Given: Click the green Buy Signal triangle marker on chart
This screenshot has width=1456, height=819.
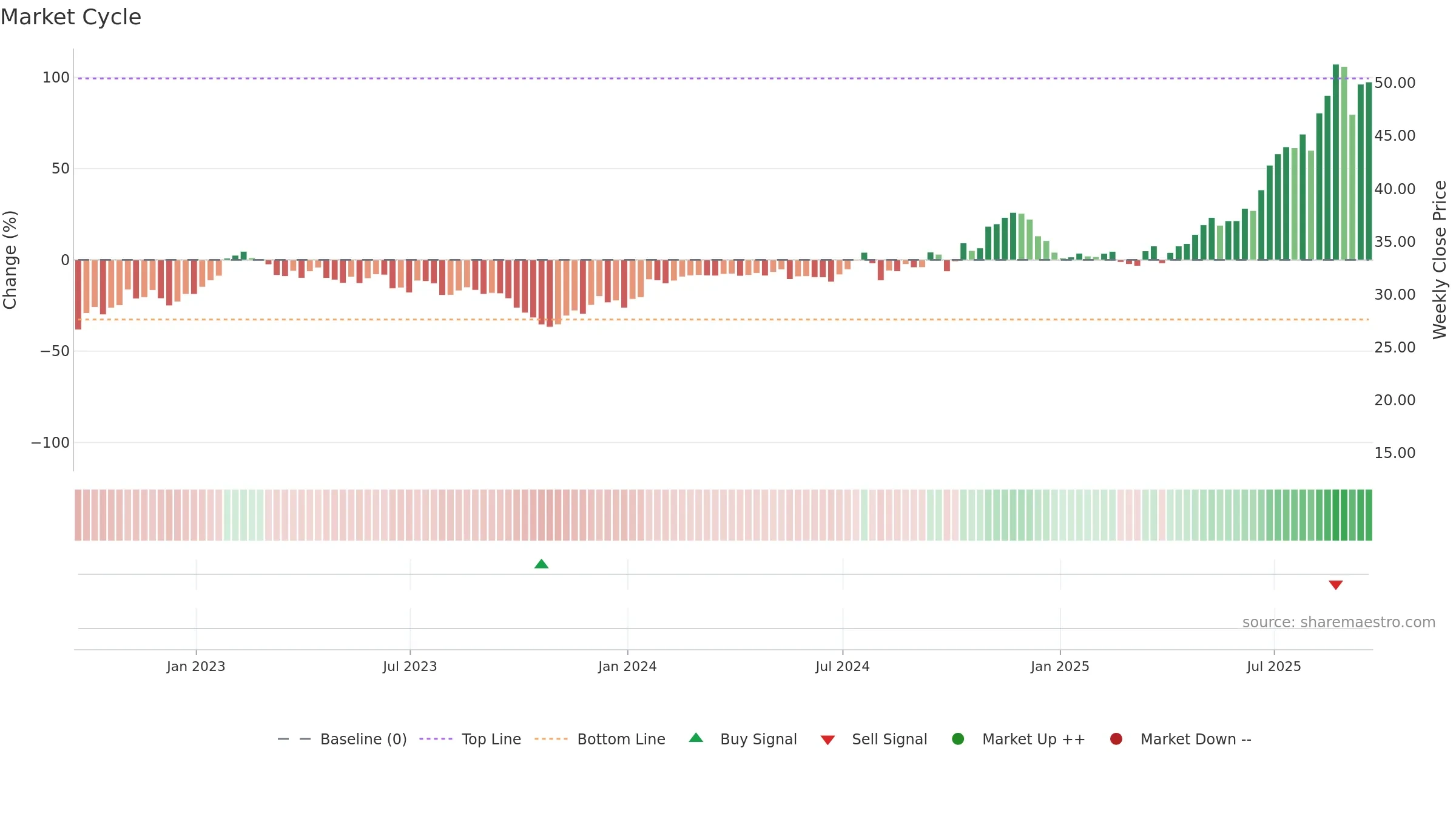Looking at the screenshot, I should click(541, 564).
